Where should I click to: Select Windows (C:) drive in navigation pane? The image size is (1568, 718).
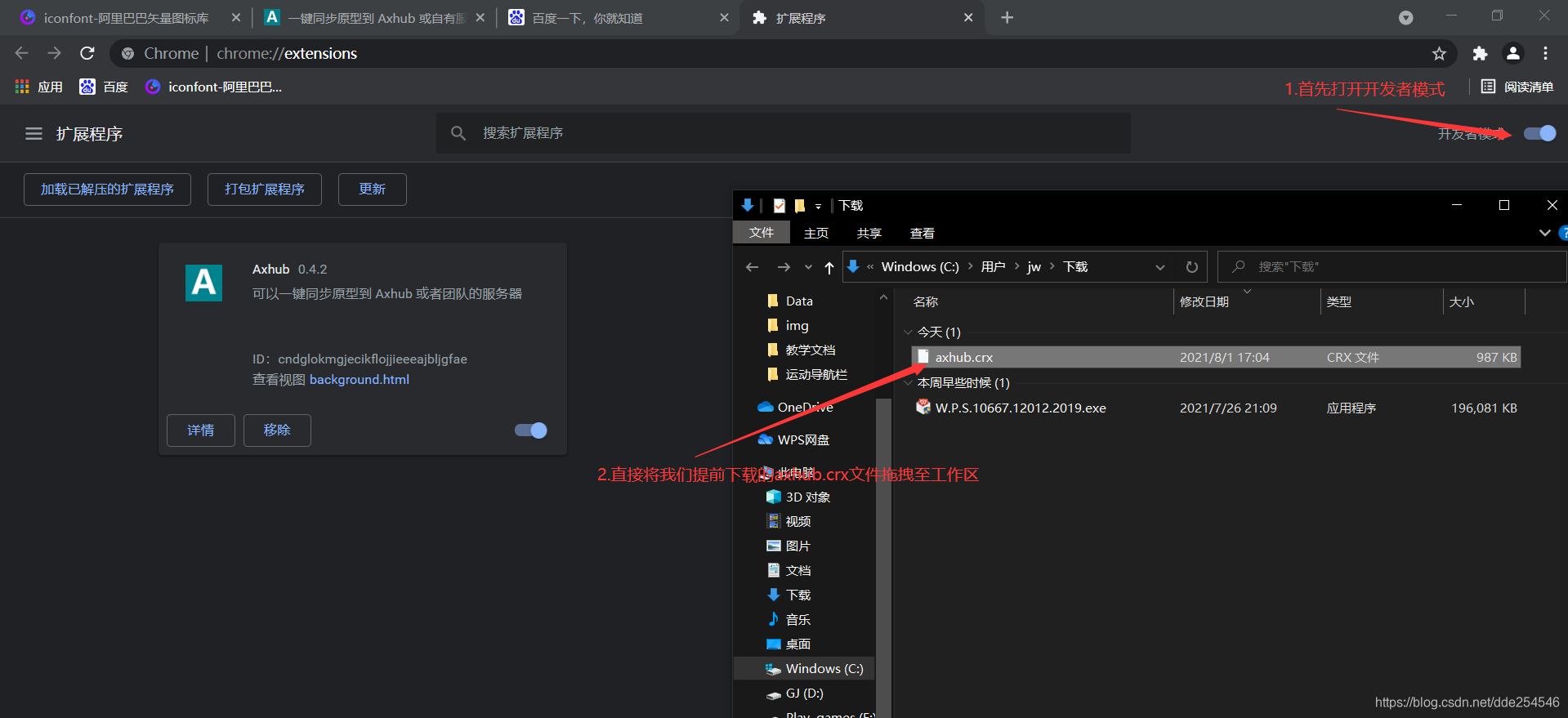click(805, 669)
